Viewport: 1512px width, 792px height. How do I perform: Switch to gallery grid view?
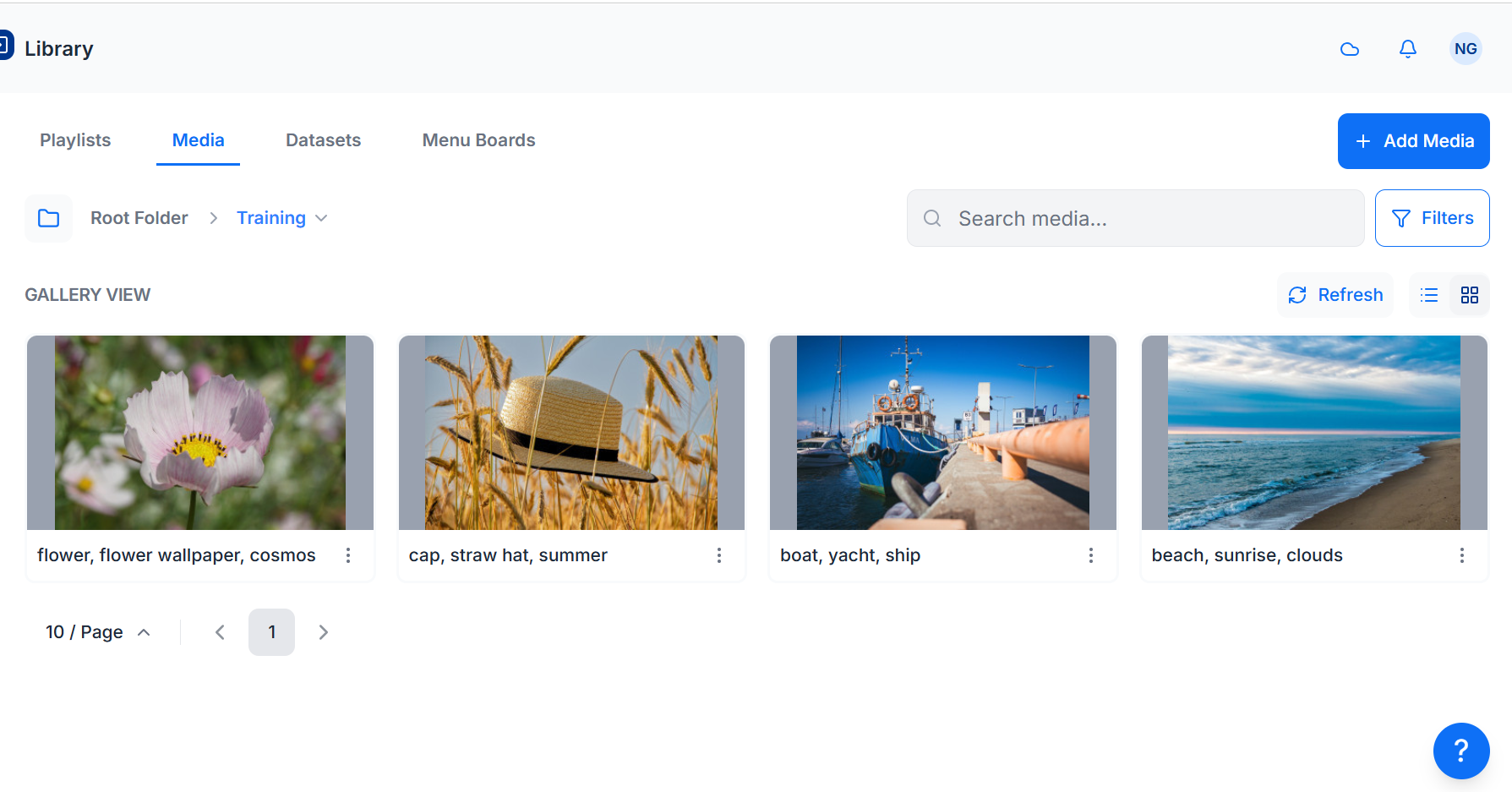(x=1470, y=295)
